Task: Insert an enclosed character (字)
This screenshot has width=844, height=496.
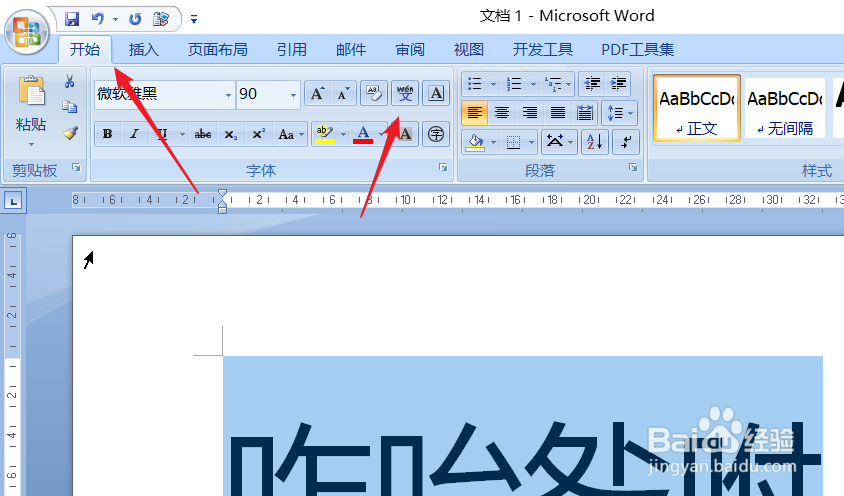Action: pos(436,134)
